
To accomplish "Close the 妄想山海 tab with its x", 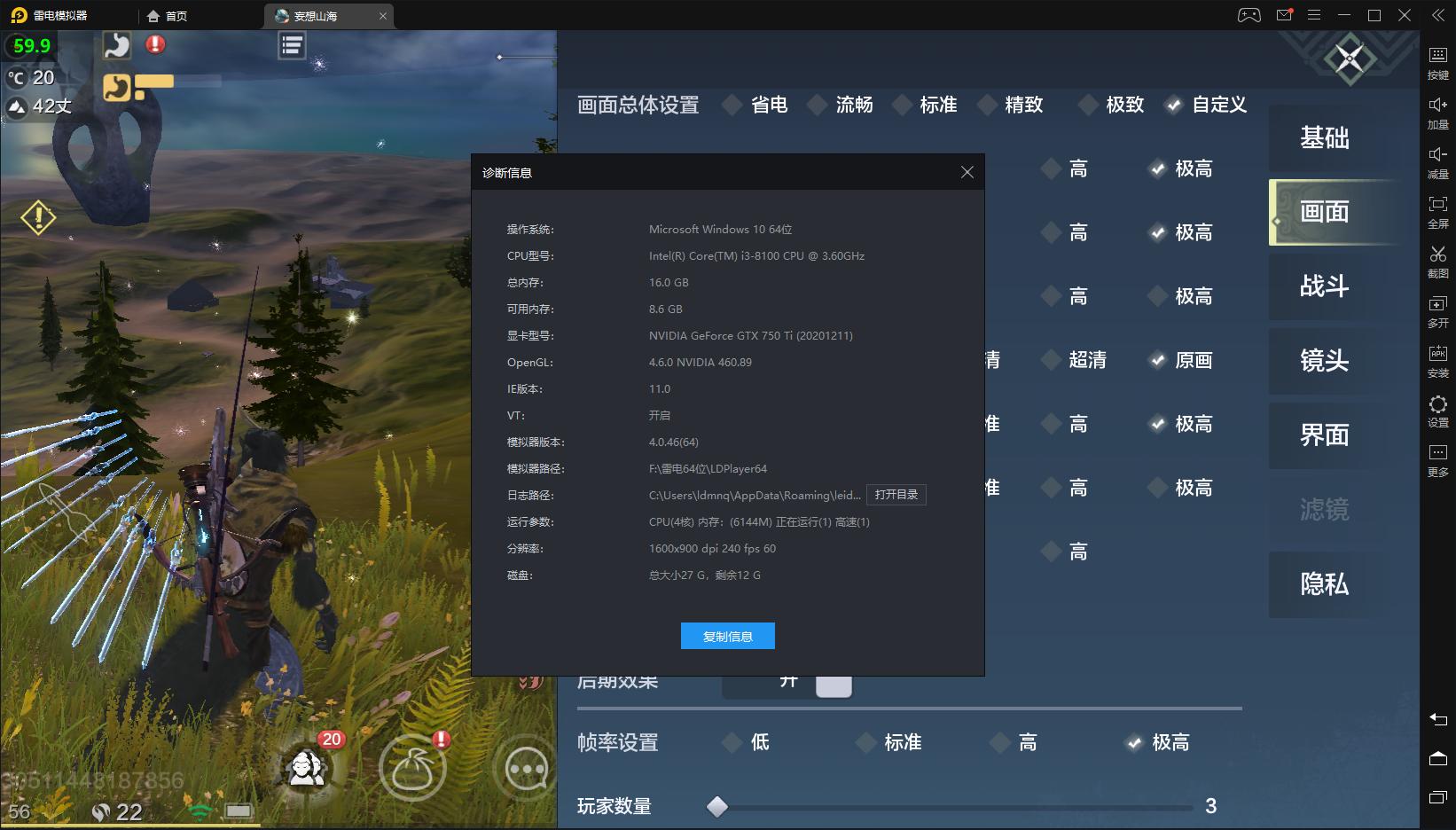I will 383,16.
